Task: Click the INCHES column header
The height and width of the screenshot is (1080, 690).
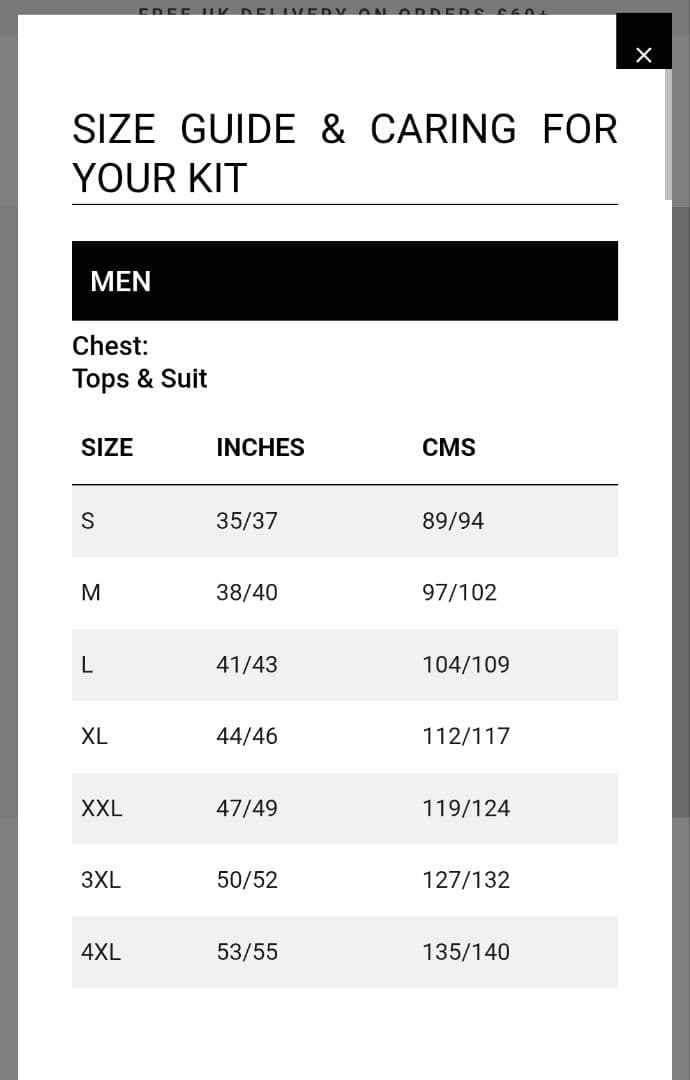Action: coord(260,447)
